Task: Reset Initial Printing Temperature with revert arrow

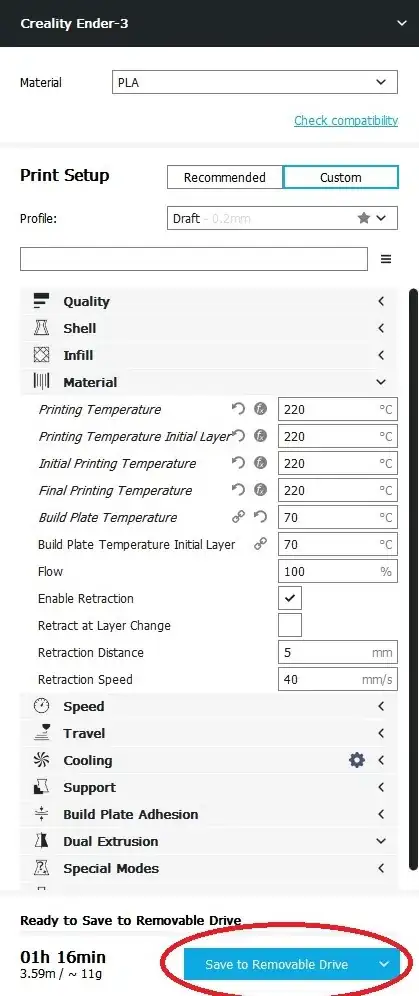Action: click(239, 463)
